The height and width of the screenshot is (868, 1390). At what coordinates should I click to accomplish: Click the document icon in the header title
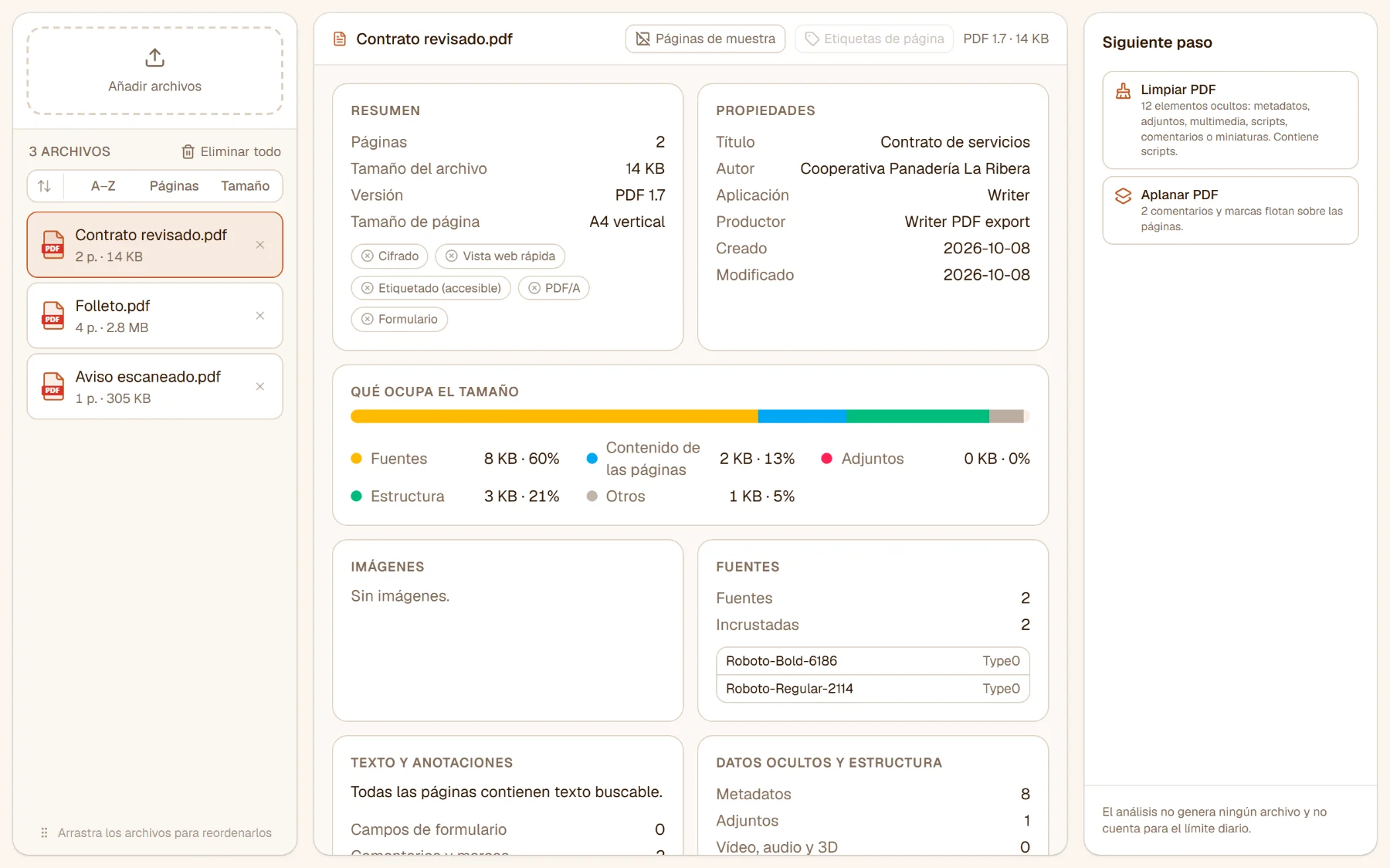pos(340,39)
